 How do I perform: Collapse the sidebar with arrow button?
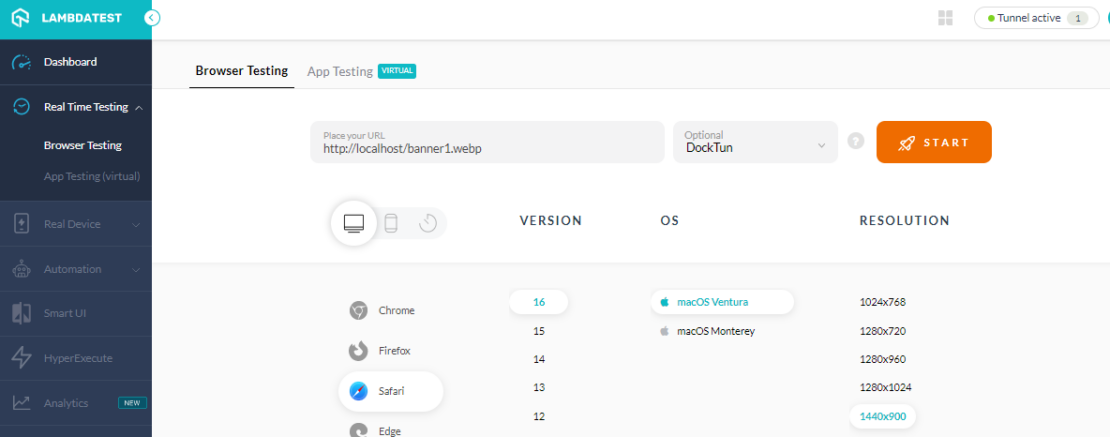(151, 18)
